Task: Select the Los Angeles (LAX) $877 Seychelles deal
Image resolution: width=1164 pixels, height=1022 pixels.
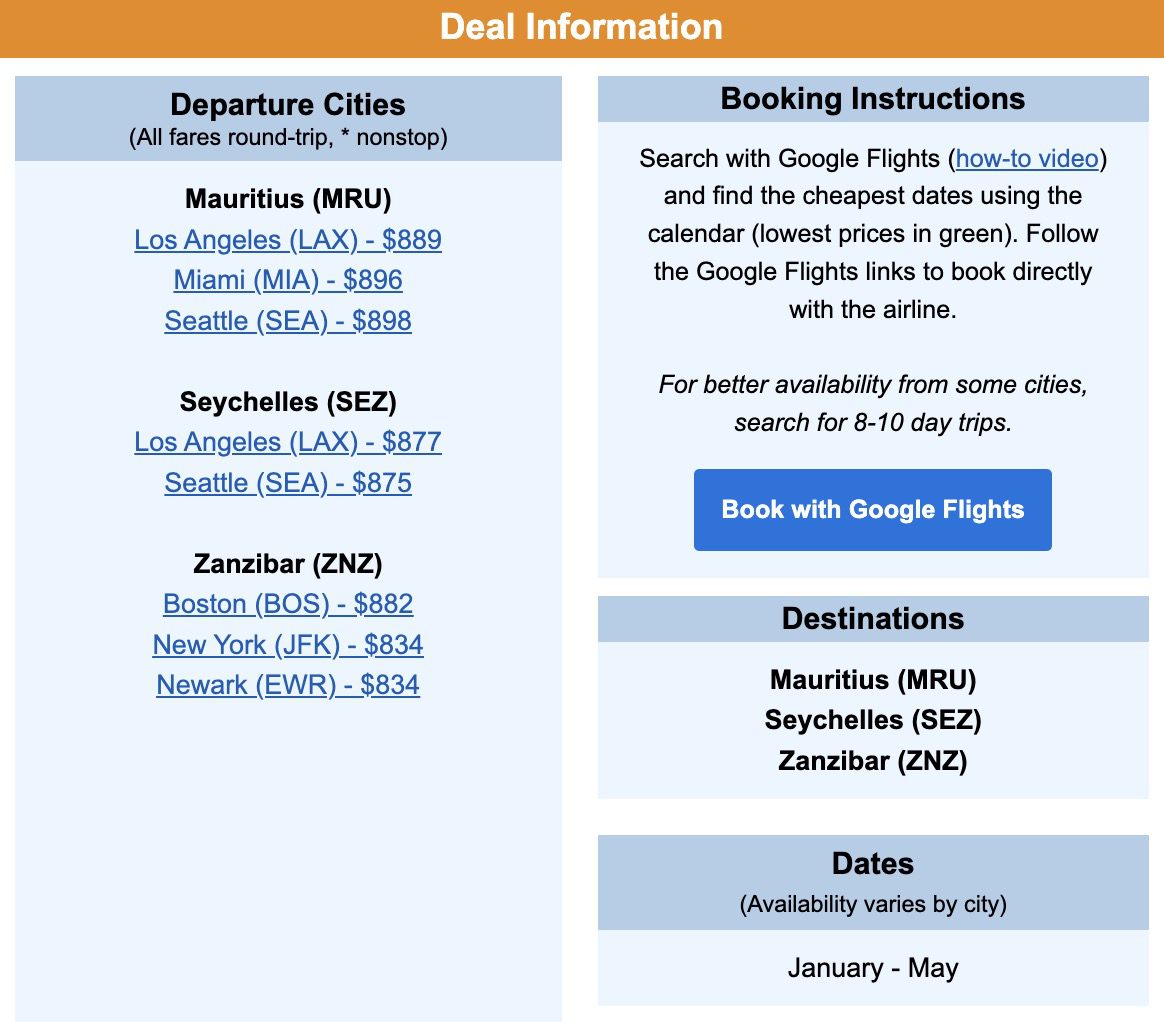Action: pos(287,442)
